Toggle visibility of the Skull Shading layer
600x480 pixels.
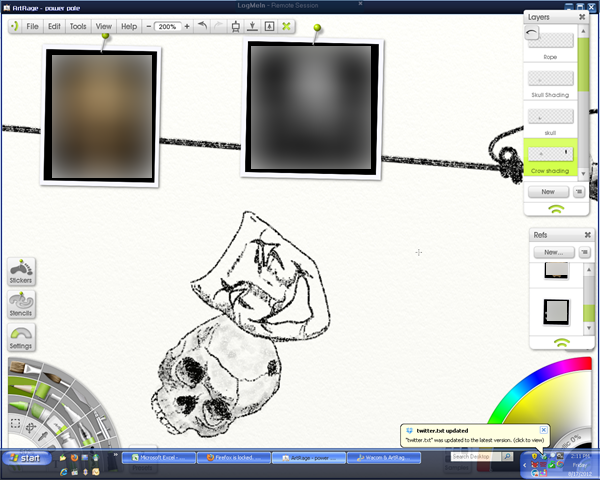click(x=540, y=80)
